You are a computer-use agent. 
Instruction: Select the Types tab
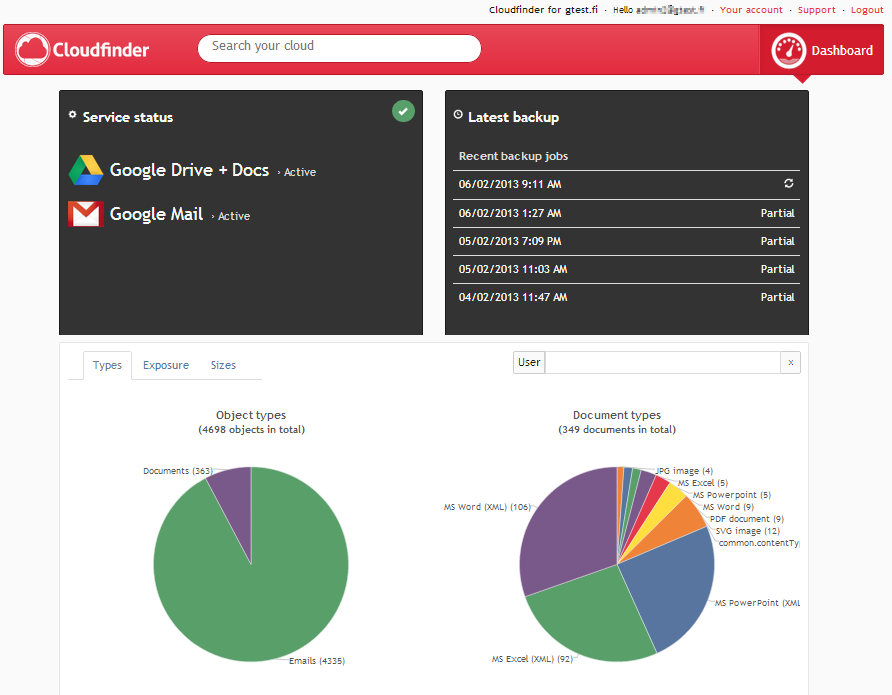point(107,365)
